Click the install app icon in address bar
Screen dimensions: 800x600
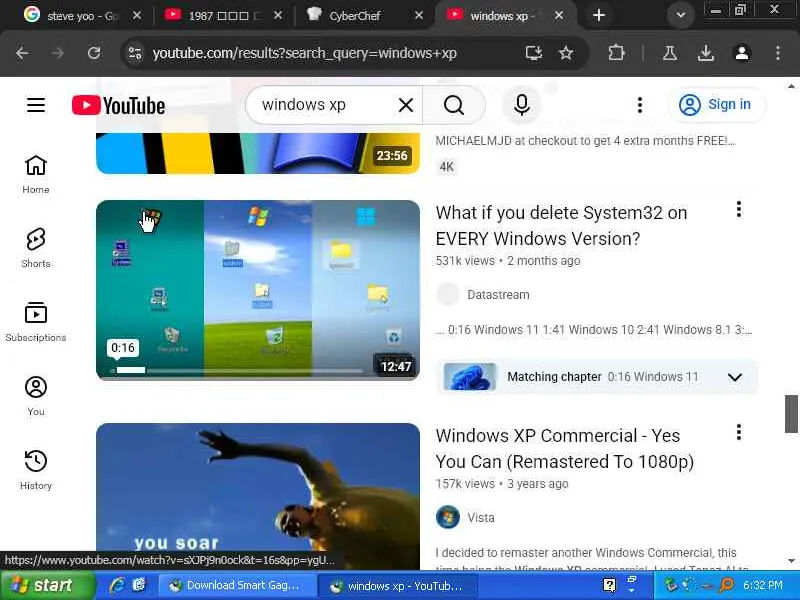tap(533, 53)
